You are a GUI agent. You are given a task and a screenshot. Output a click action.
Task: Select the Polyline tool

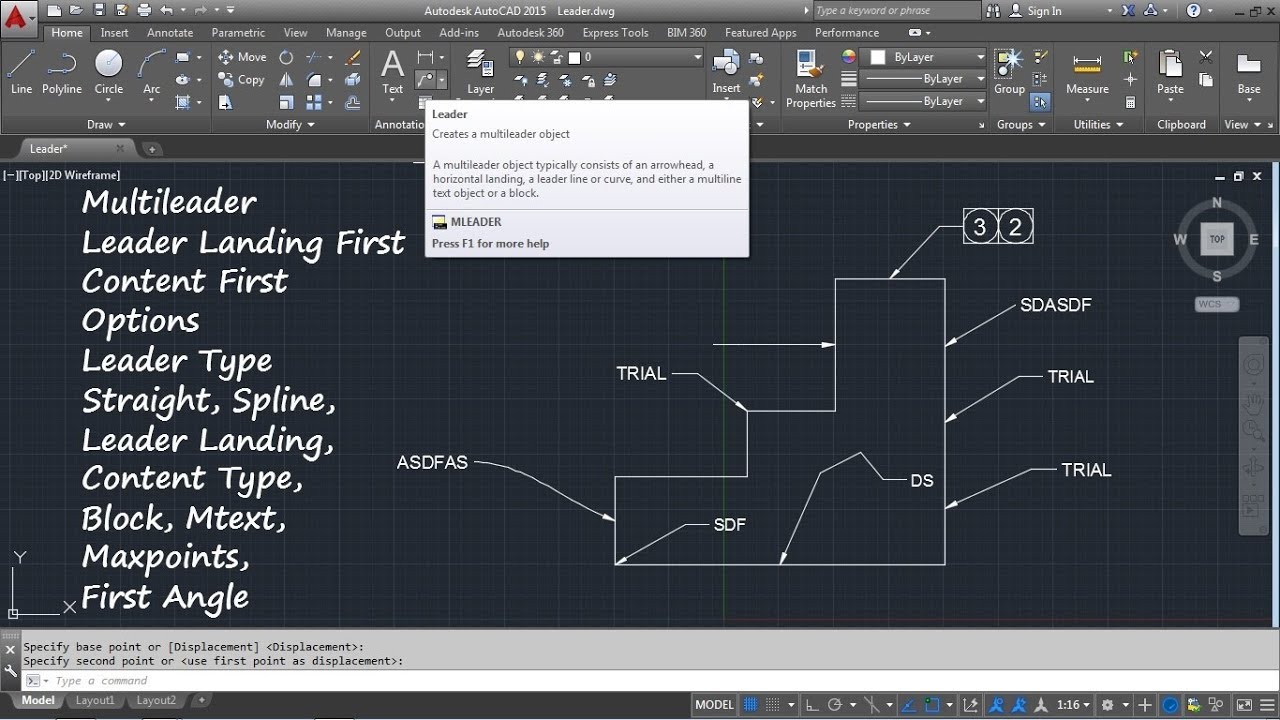point(62,72)
